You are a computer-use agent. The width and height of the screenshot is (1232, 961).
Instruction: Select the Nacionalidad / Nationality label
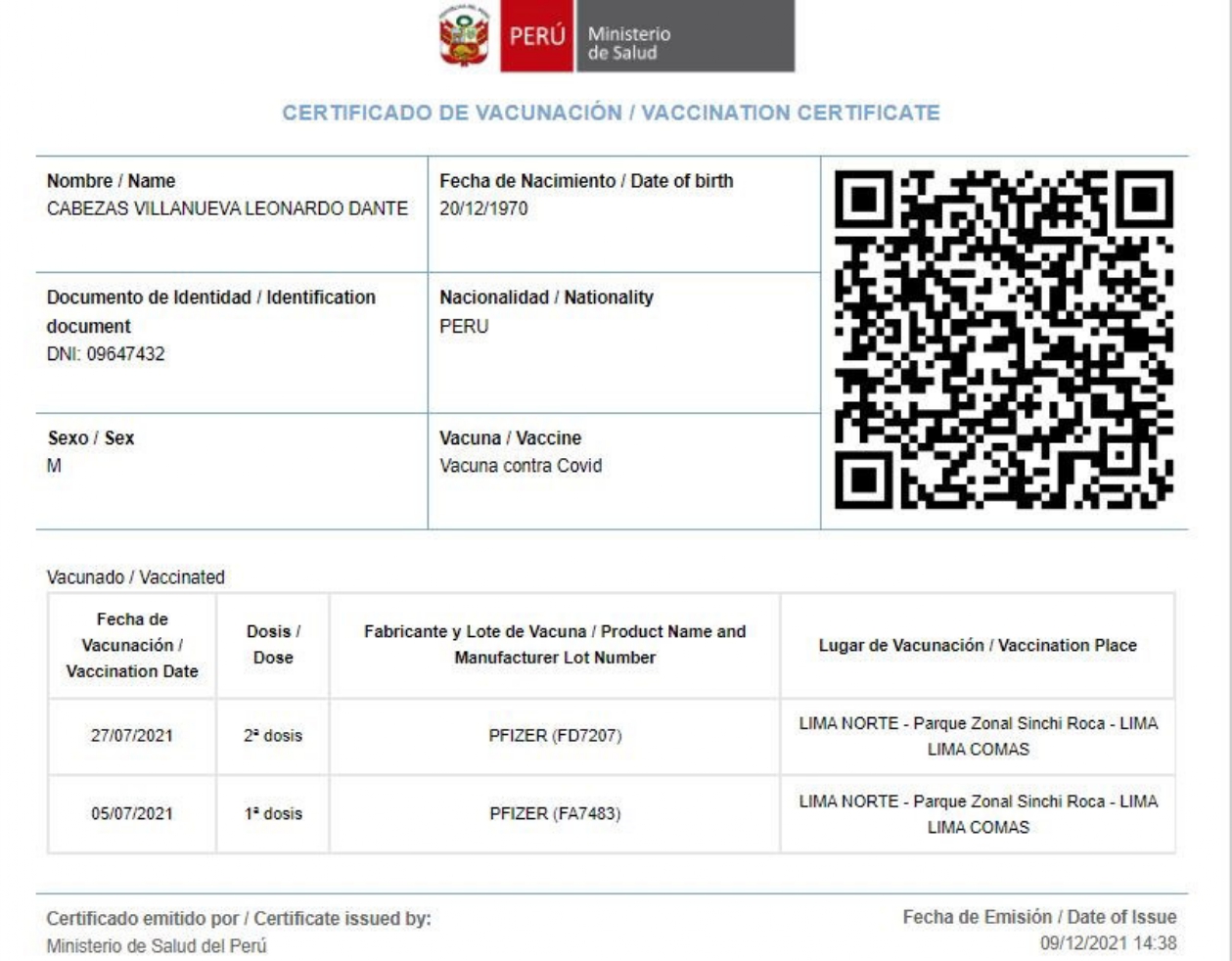(546, 297)
